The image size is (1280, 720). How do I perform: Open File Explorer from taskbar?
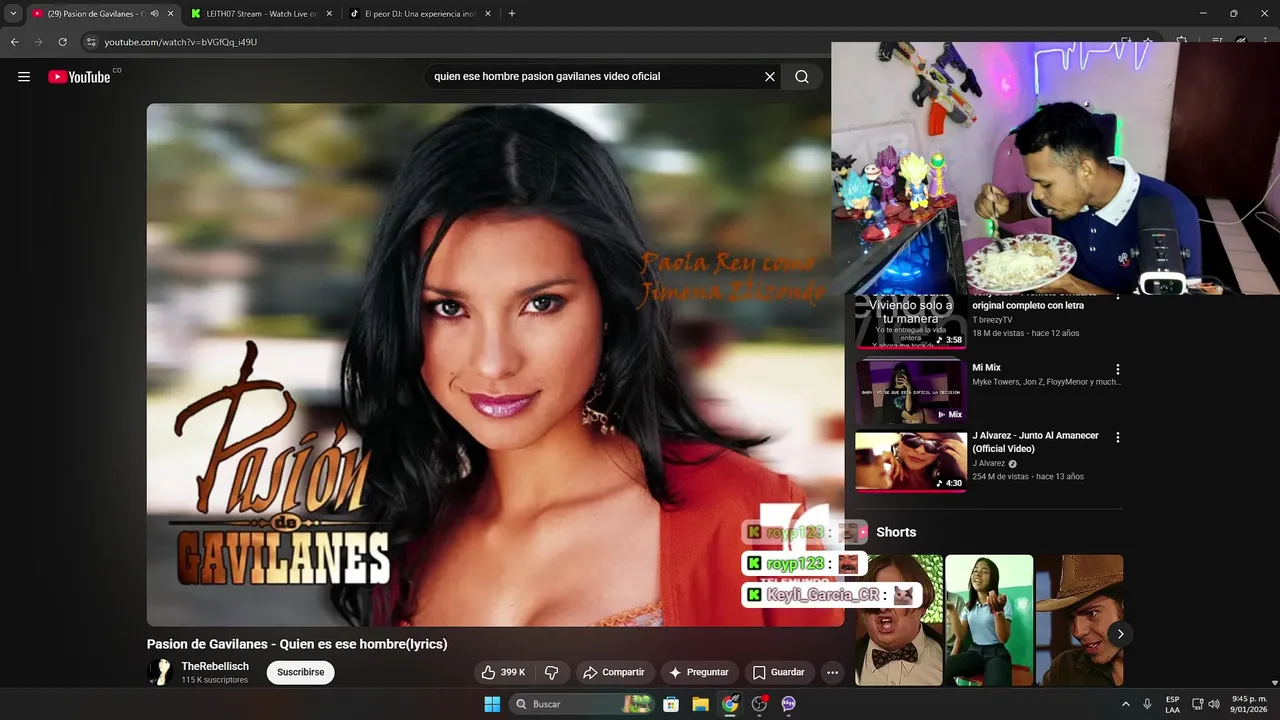coord(700,704)
